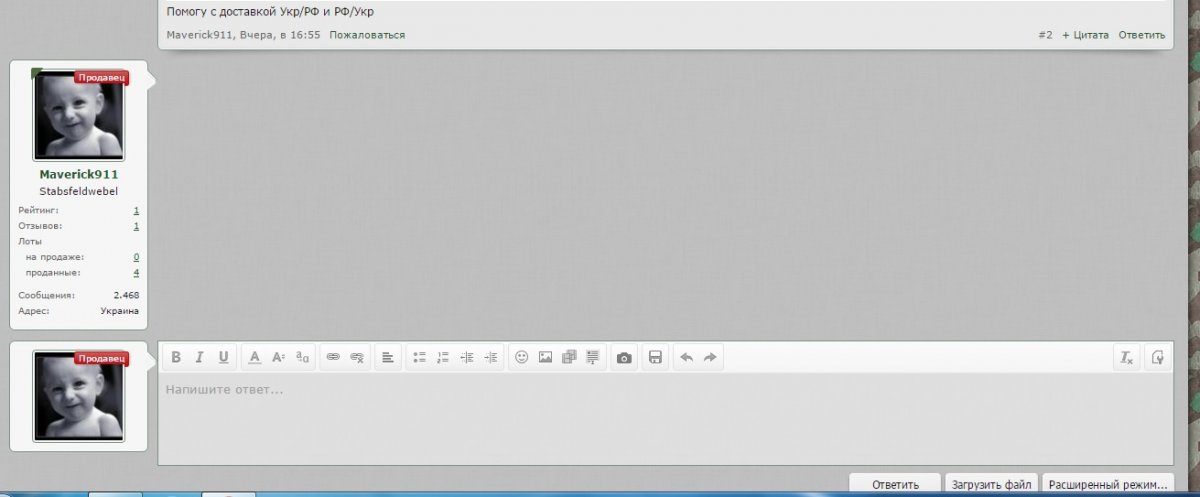
Task: Toggle italic text formatting
Action: coord(199,357)
